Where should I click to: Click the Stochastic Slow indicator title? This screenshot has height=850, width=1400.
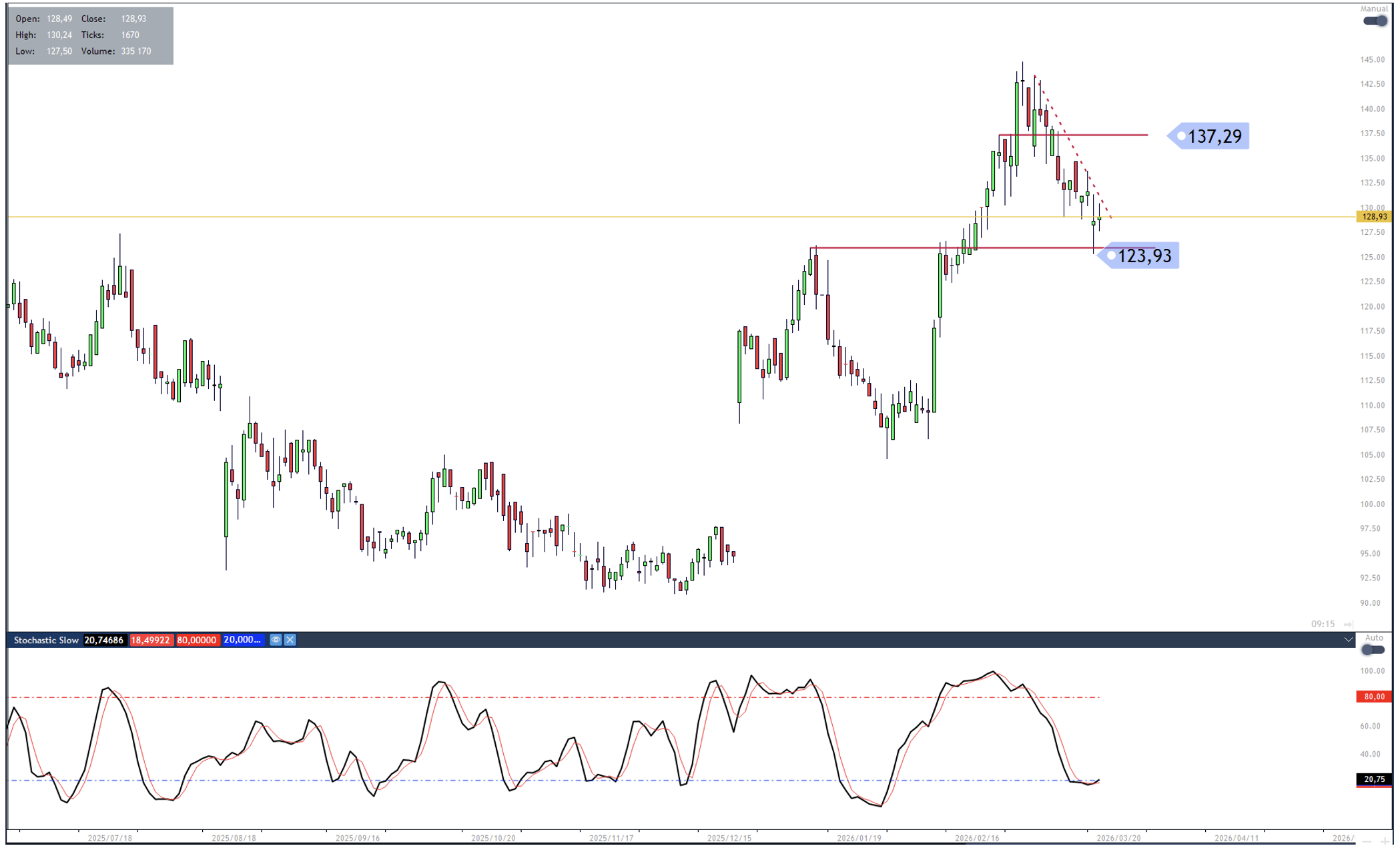point(46,640)
